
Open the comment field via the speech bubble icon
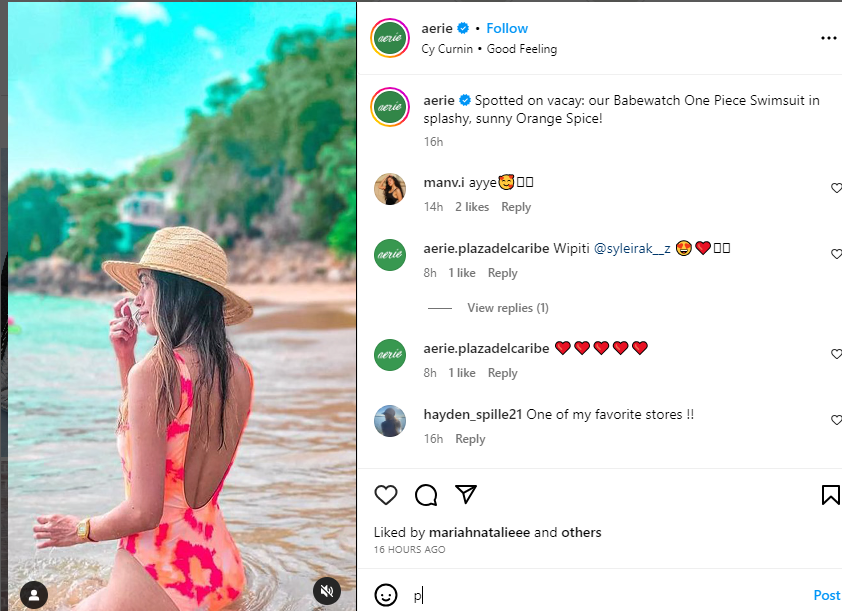(x=426, y=495)
